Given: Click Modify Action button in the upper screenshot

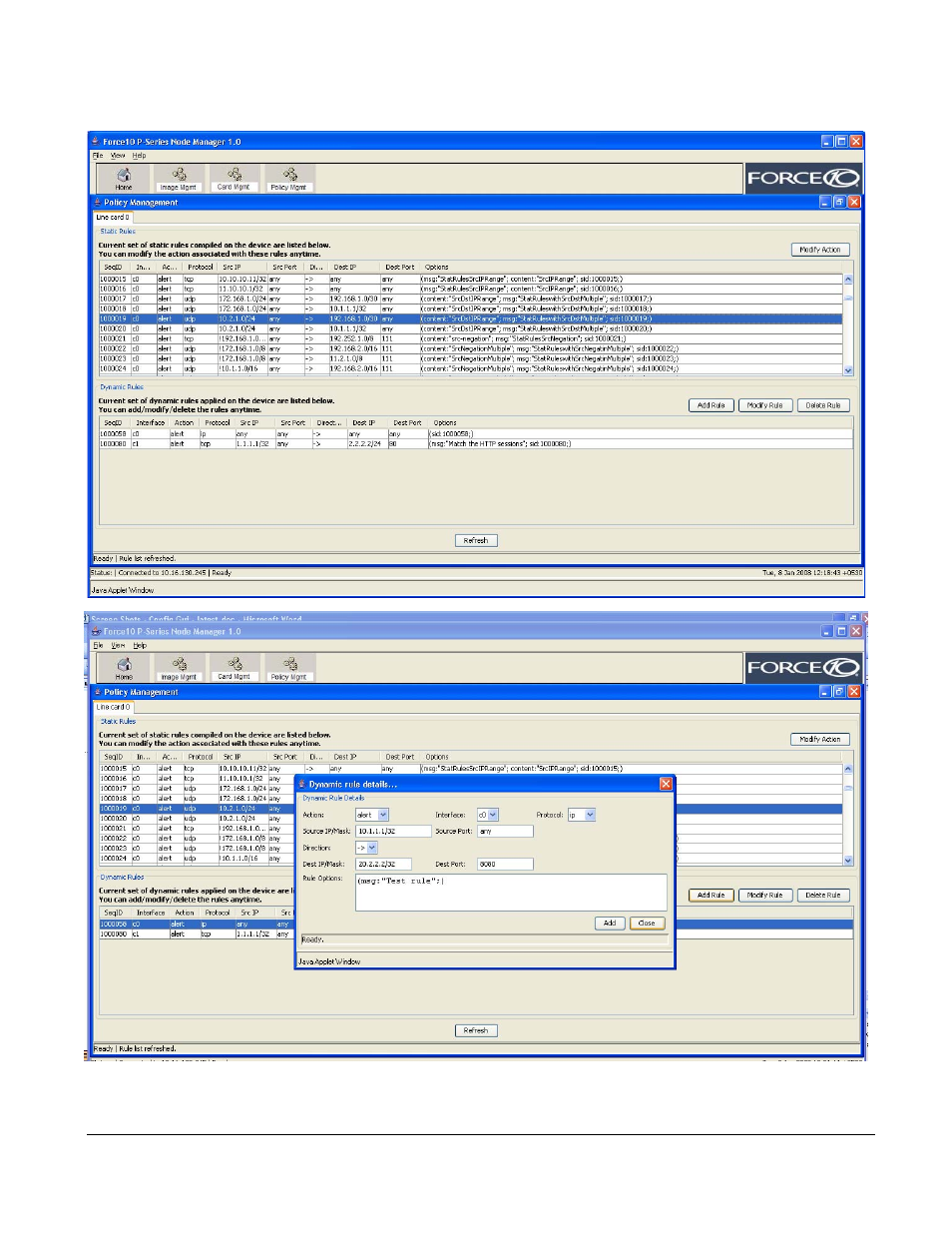Looking at the screenshot, I should (820, 250).
